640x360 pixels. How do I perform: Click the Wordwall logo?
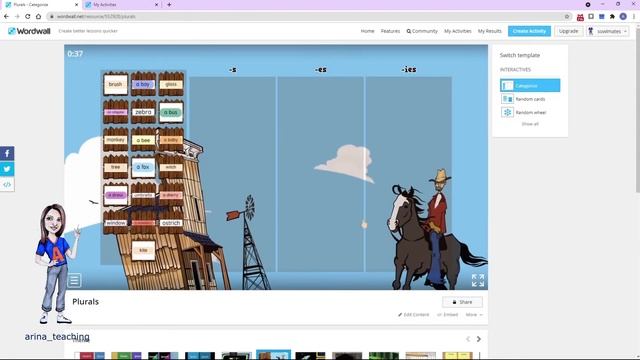click(x=29, y=31)
